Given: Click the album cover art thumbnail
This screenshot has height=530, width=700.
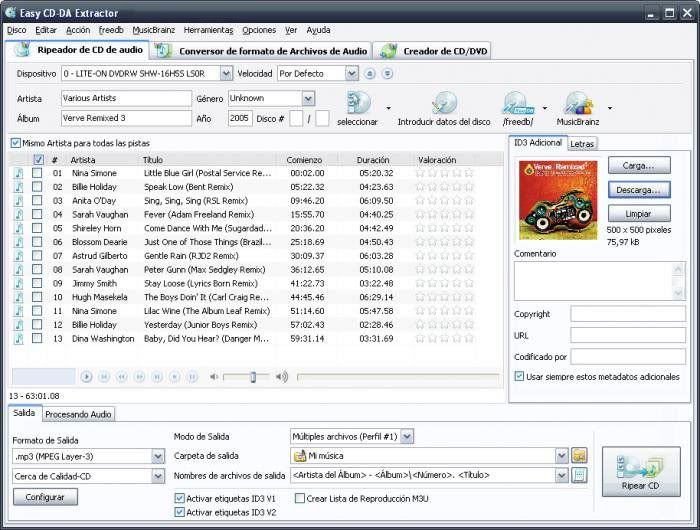Looking at the screenshot, I should click(x=558, y=200).
